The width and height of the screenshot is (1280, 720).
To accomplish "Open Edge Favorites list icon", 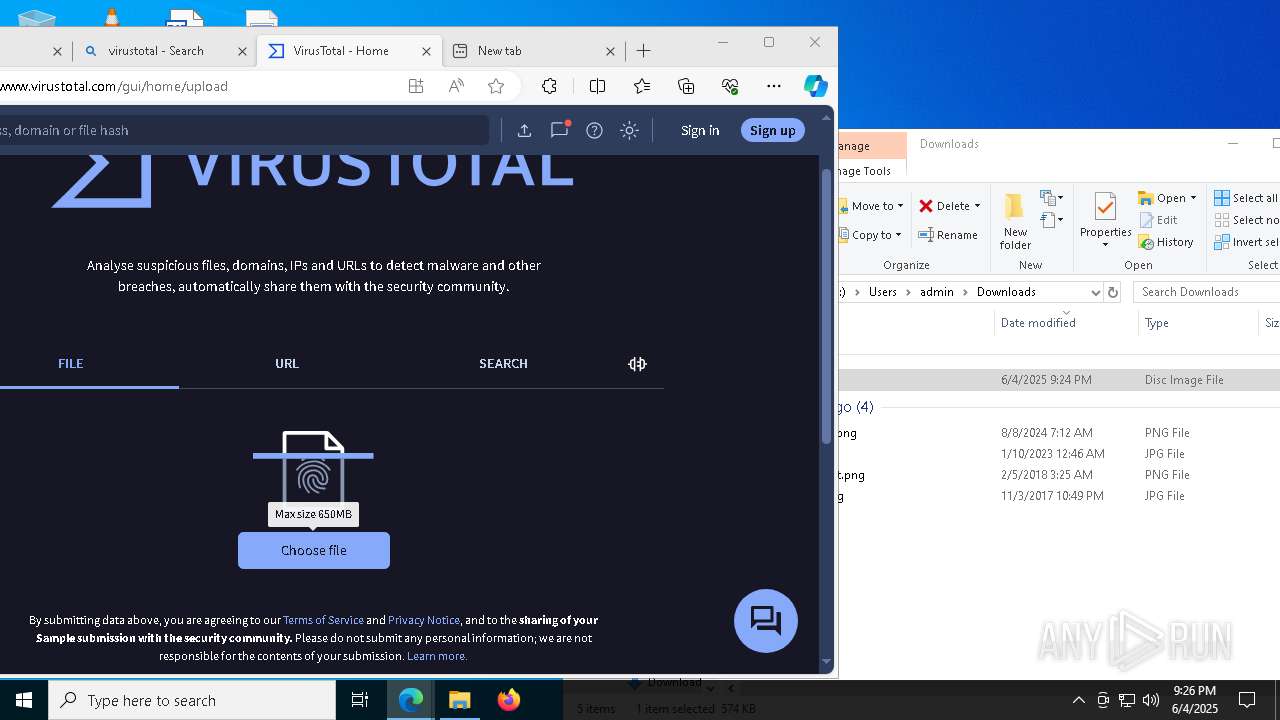I will (x=642, y=86).
